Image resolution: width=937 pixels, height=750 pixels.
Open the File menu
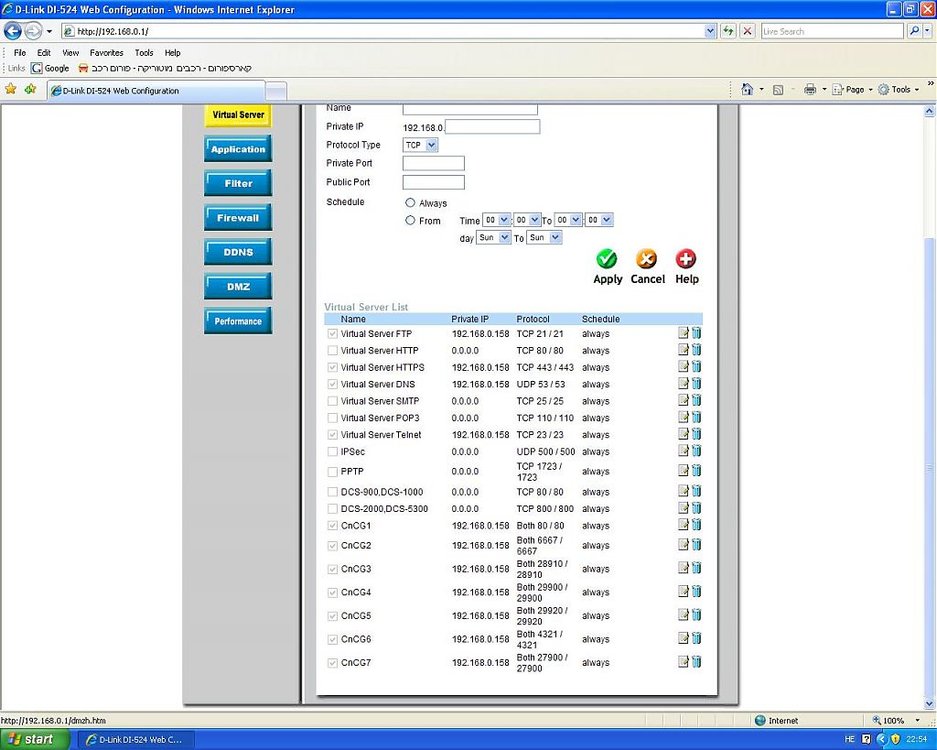[20, 53]
